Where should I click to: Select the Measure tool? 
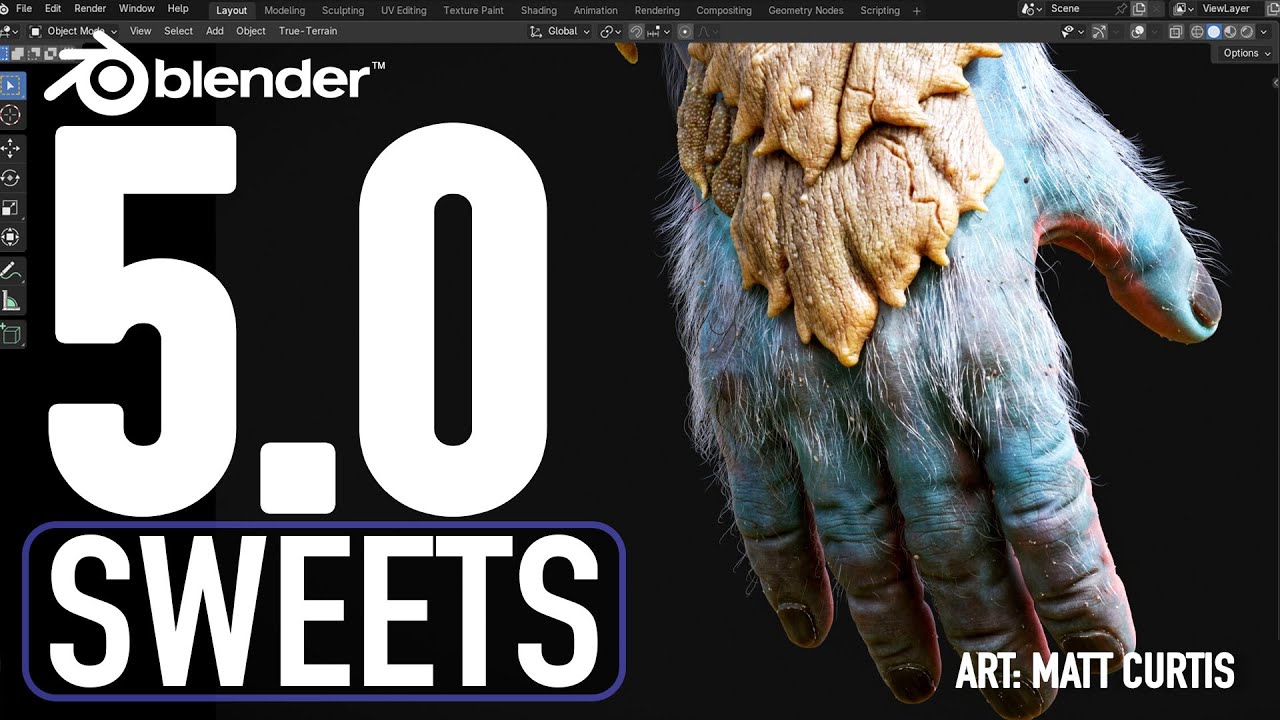point(11,301)
